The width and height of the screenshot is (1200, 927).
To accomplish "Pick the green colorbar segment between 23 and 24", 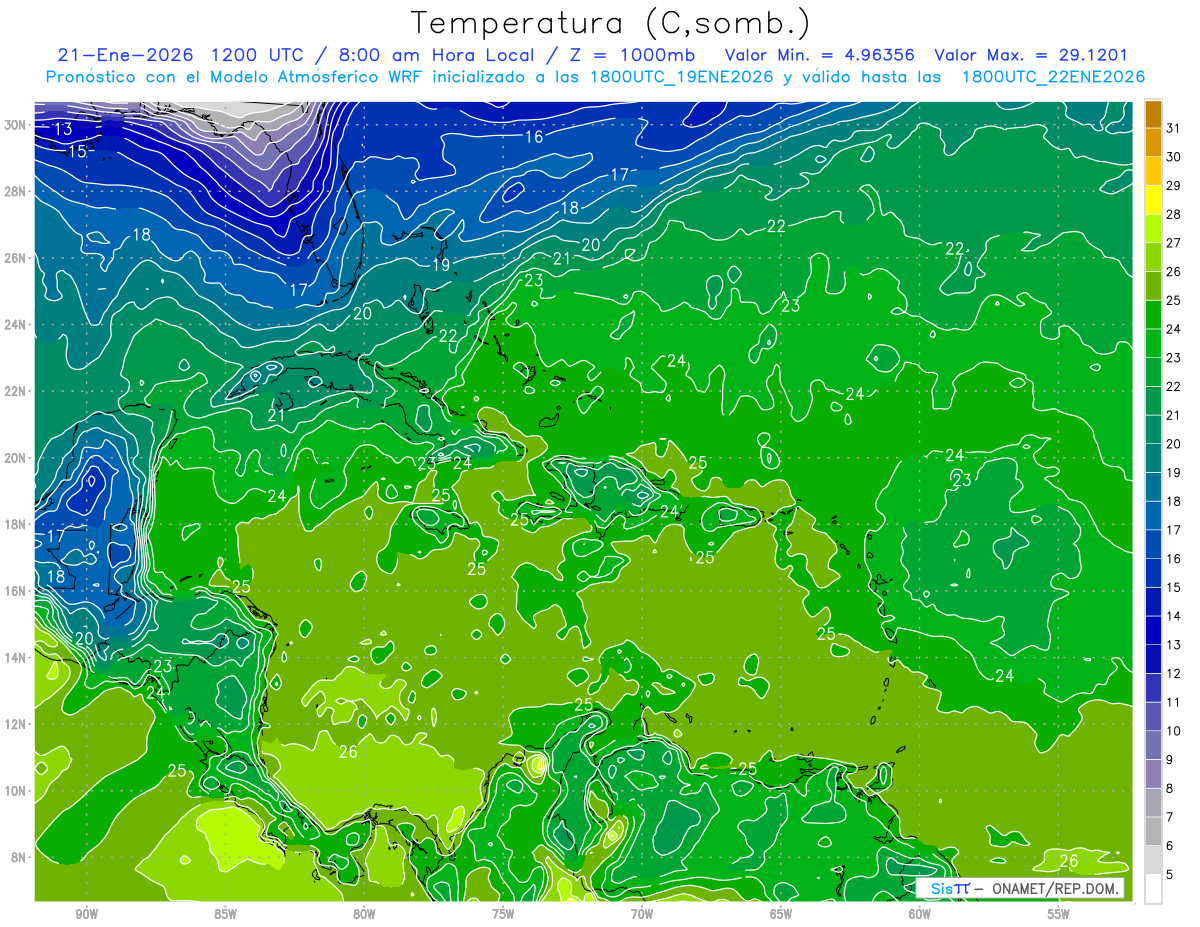I will (1153, 343).
